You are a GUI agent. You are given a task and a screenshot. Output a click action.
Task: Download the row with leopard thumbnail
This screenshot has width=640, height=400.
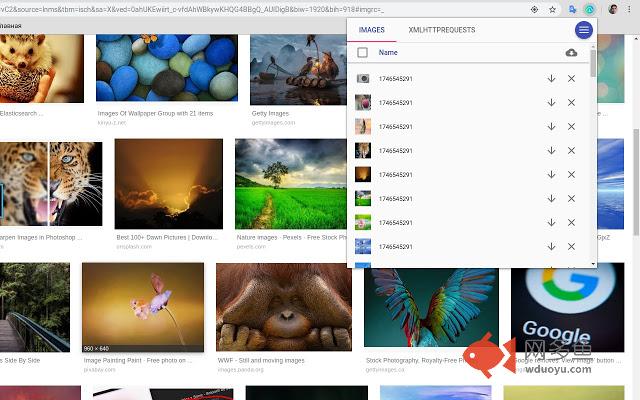tap(551, 151)
